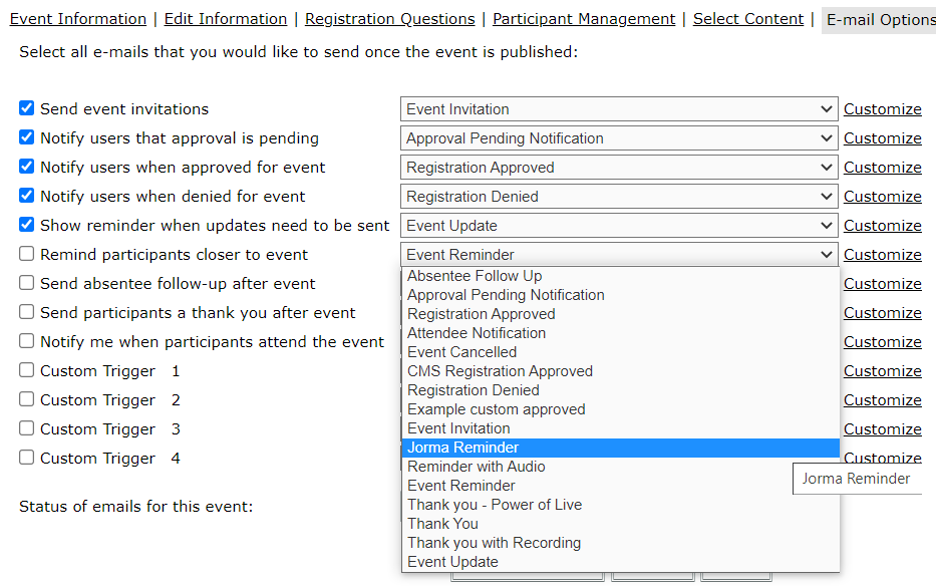
Task: Expand the Approval Pending Notification dropdown
Action: 619,138
